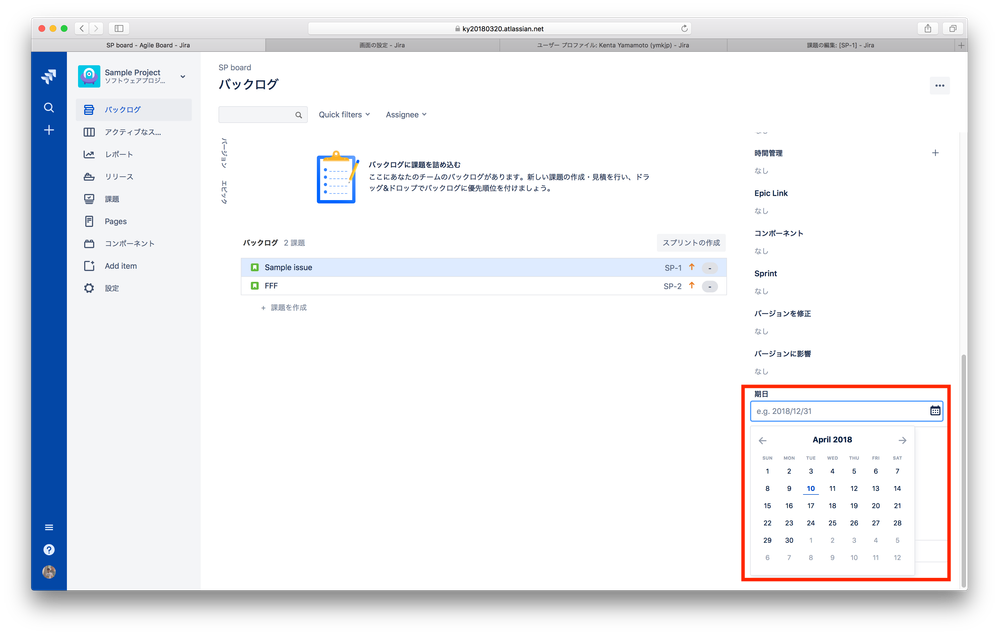Switch to the 画面の設定 - Jira tab
Screen dimensions: 999x635
click(382, 45)
